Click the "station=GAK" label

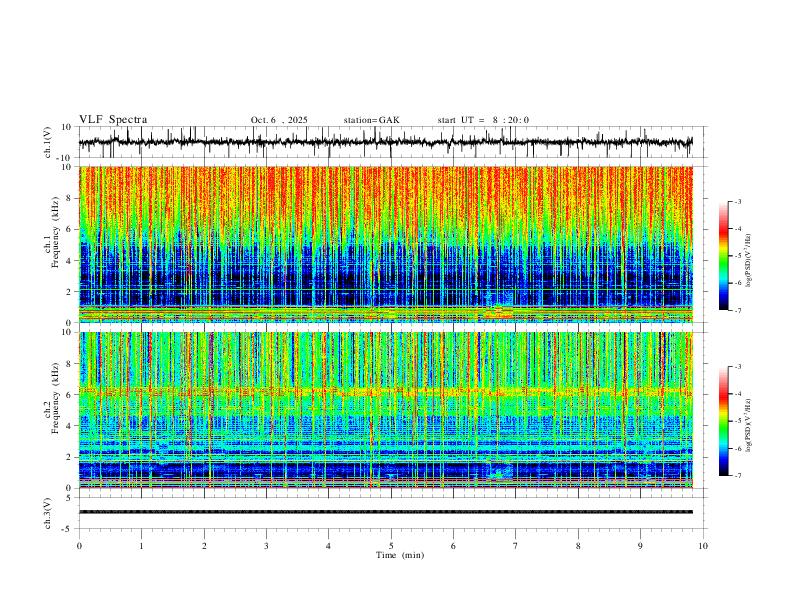371,120
